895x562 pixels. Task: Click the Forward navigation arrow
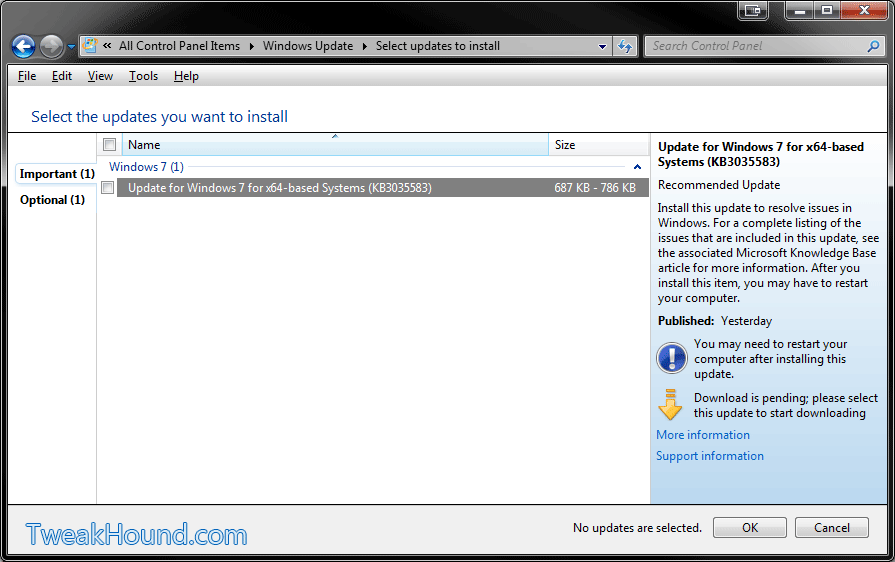click(51, 46)
